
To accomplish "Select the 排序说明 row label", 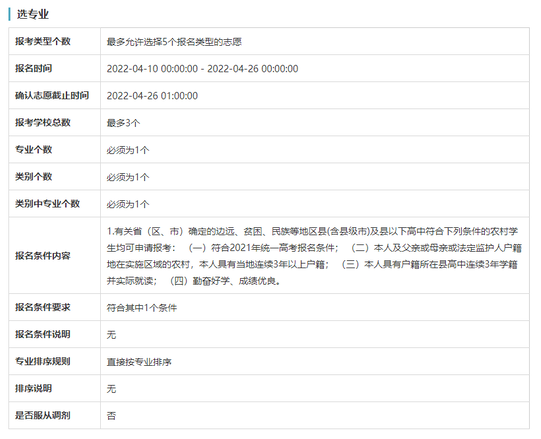I will pos(33,388).
